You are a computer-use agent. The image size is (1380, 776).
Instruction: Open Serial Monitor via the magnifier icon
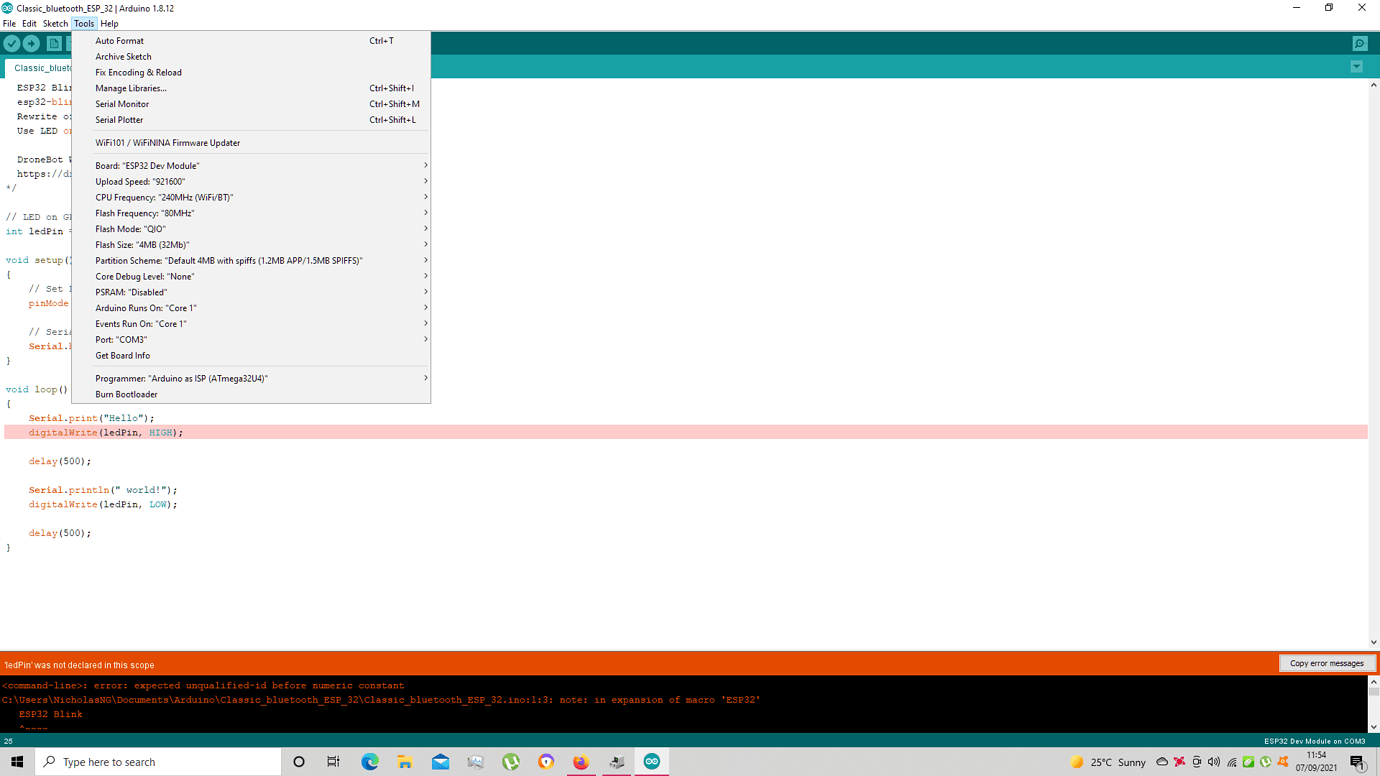1359,43
